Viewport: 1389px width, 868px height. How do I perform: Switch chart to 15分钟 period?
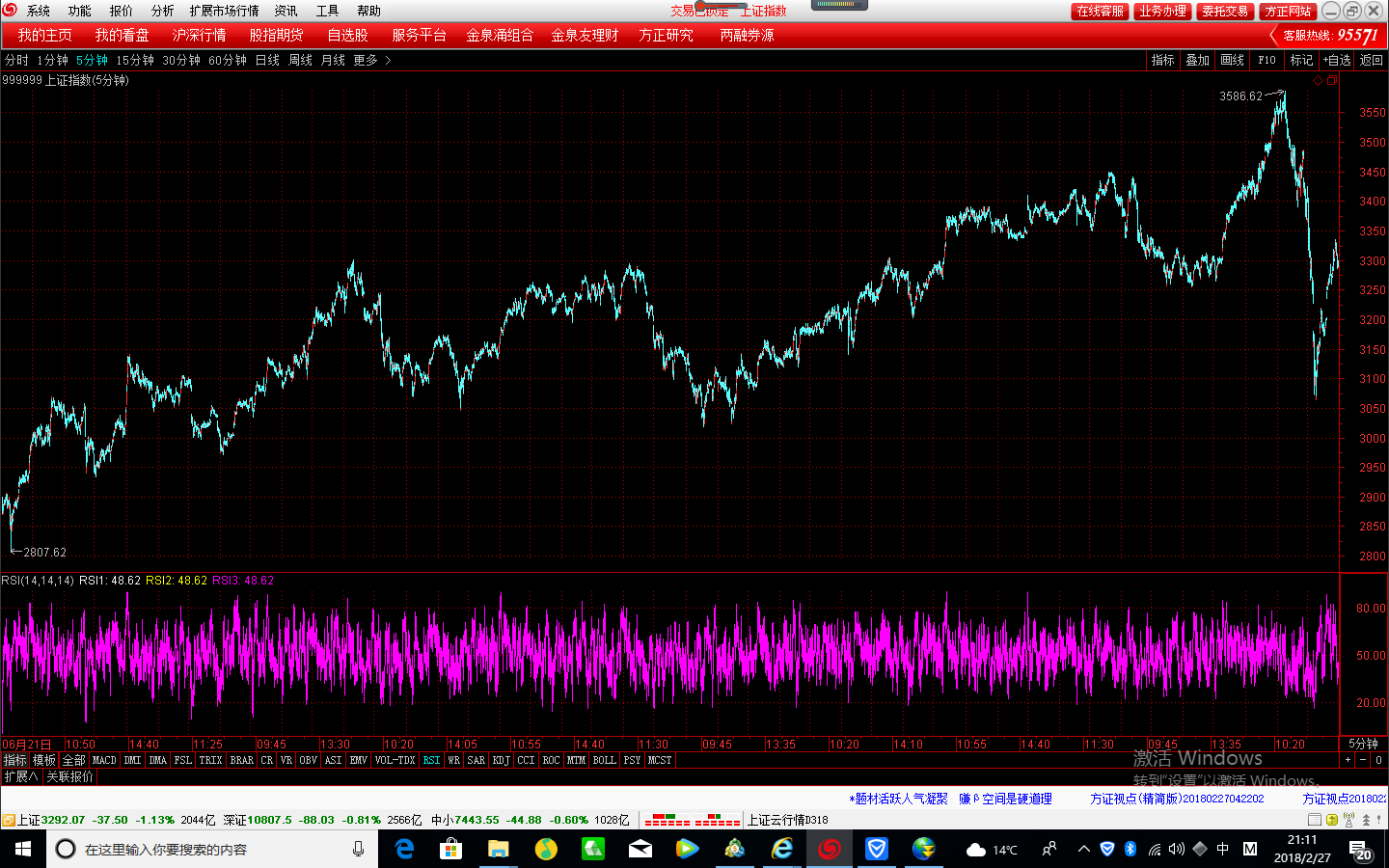[135, 60]
